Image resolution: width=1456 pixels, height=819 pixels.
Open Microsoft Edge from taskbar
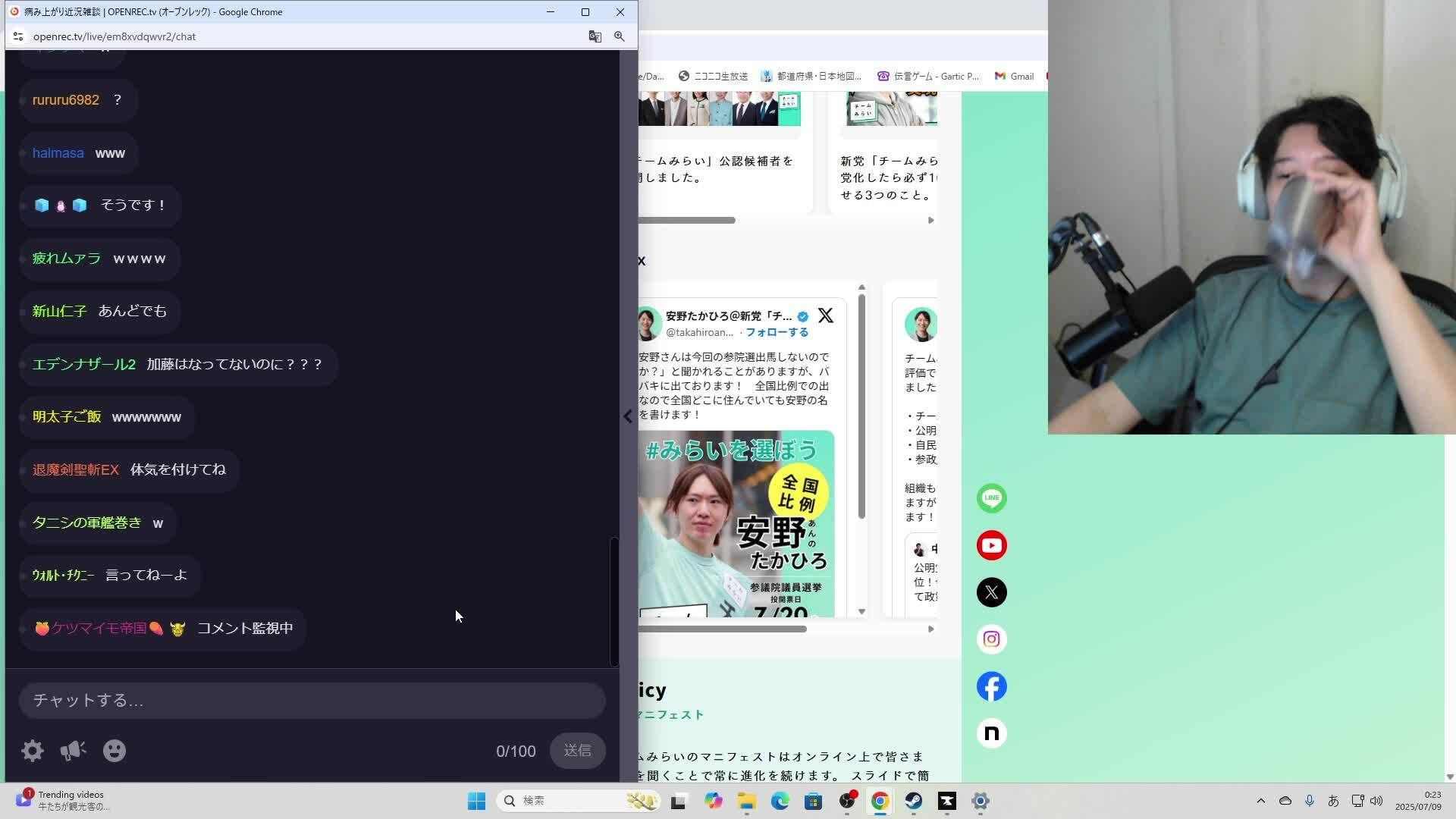780,801
